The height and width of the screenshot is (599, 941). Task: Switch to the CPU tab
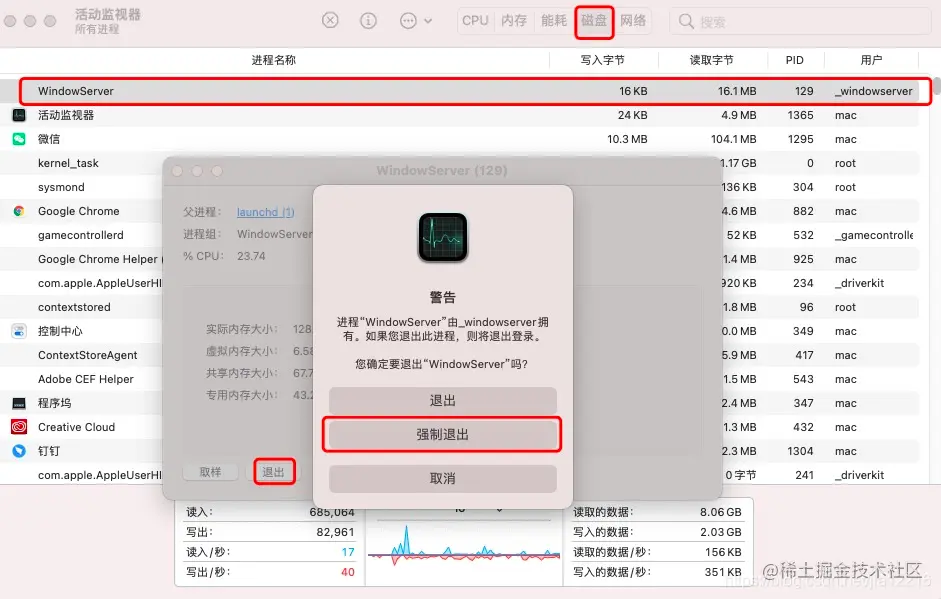pyautogui.click(x=475, y=20)
